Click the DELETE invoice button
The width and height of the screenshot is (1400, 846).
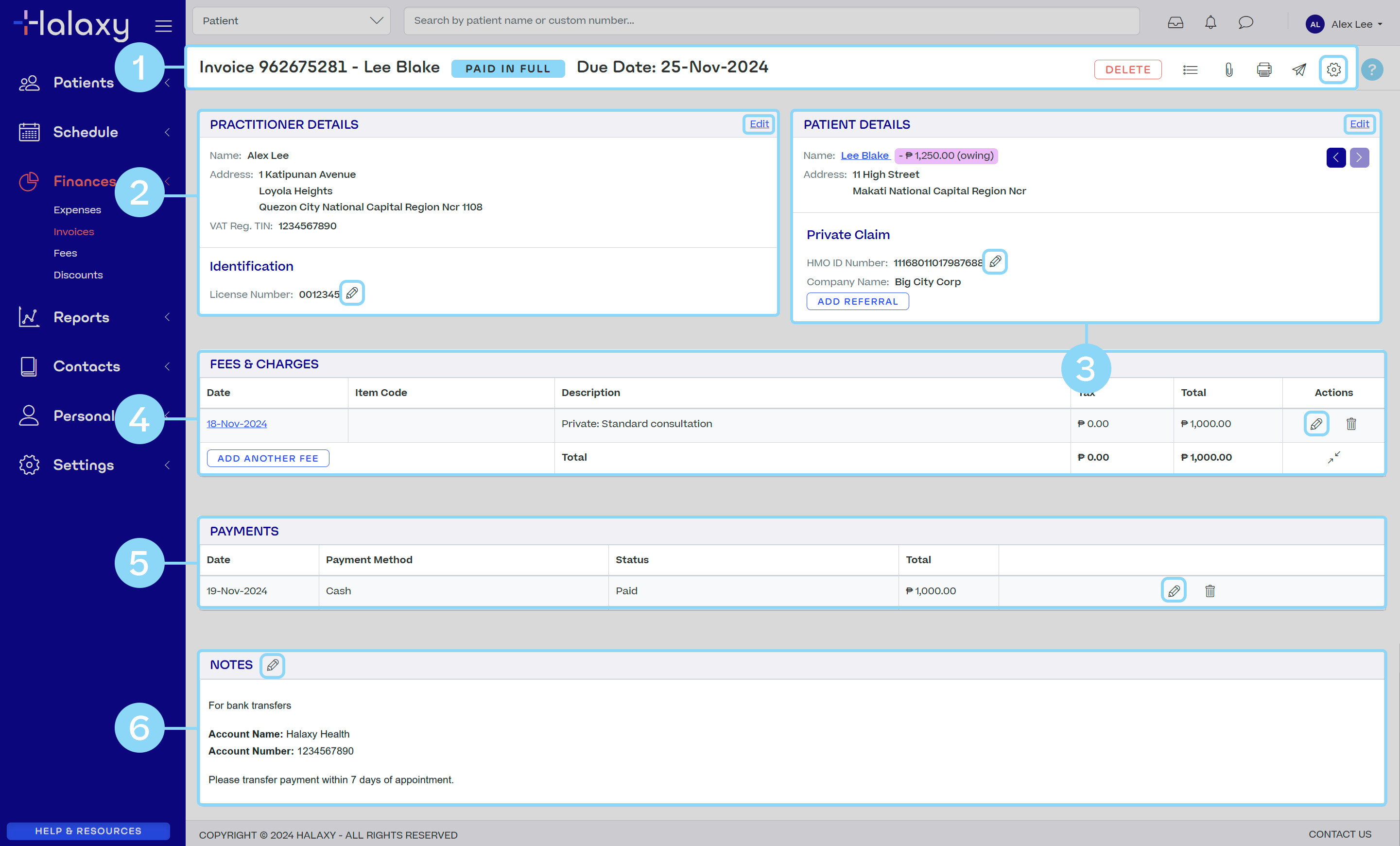pos(1127,69)
